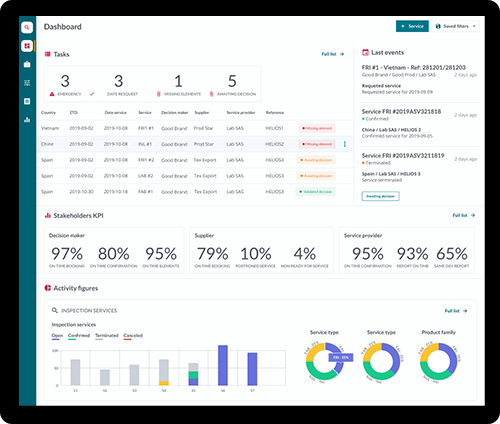Sort by the ETD column header

73,112
